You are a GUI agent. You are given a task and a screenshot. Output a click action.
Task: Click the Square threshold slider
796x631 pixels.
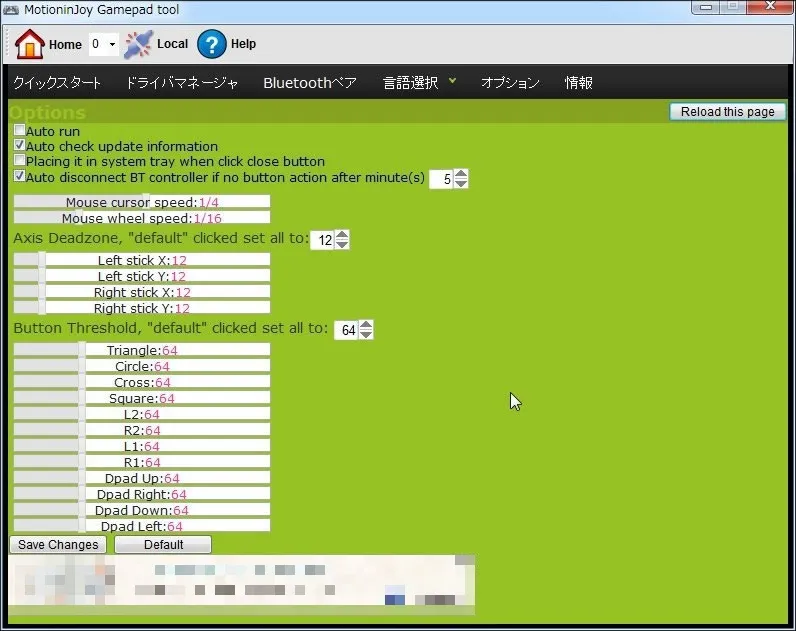click(142, 397)
